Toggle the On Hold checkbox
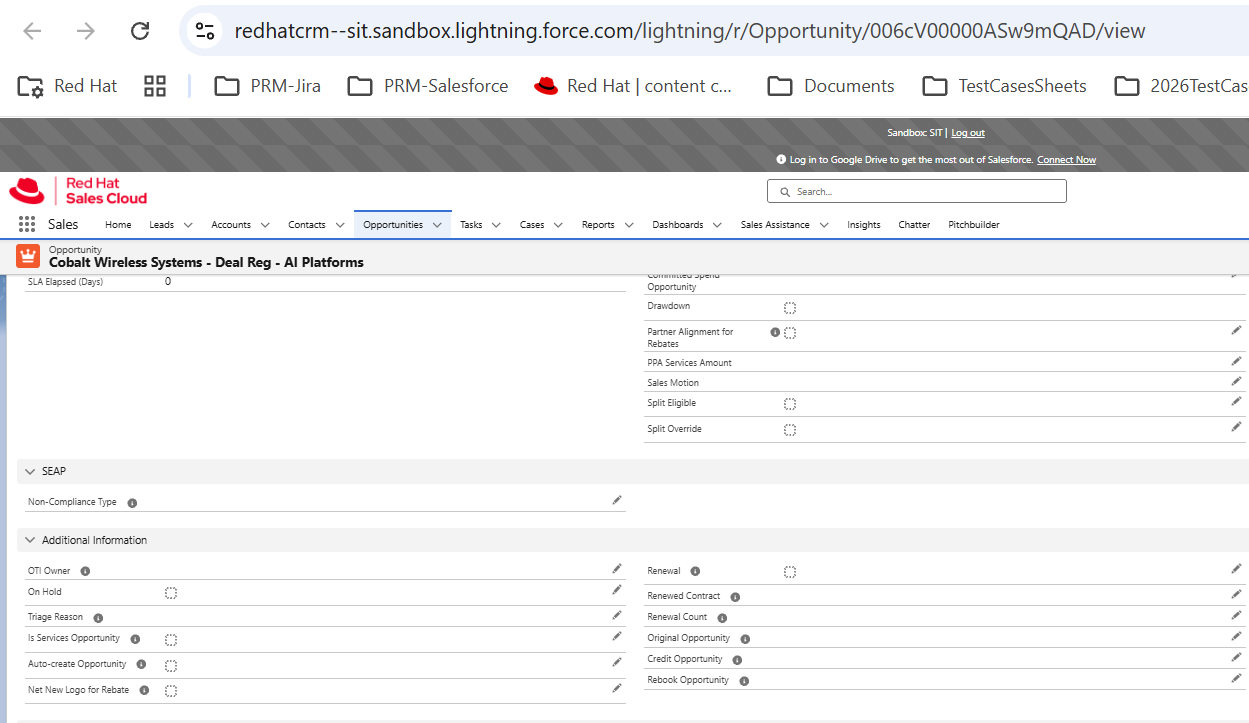Image resolution: width=1249 pixels, height=723 pixels. point(171,593)
